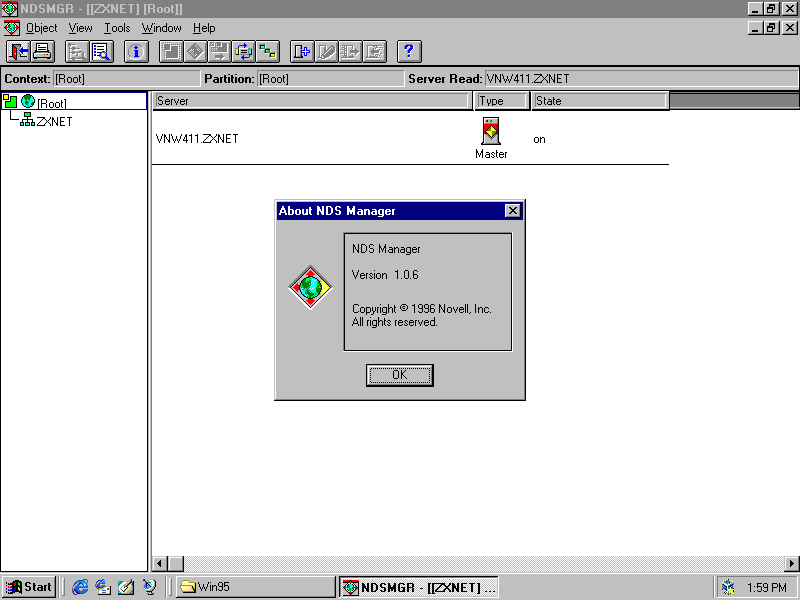Click the 'Copyright © 1996 Novell, Inc.' line

click(421, 309)
